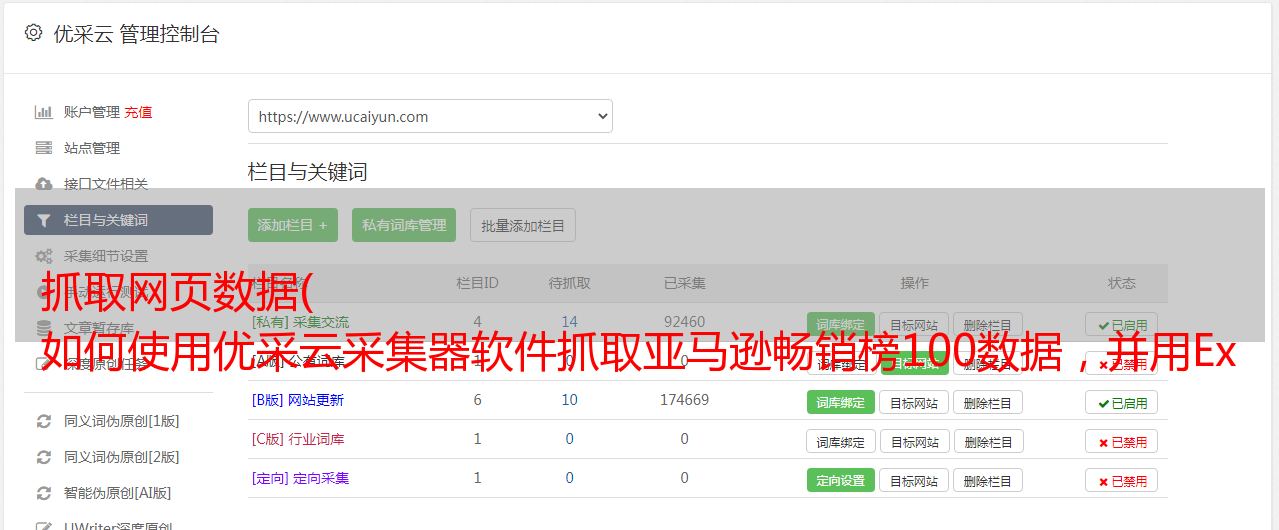This screenshot has height=530, width=1279.
Task: Click 词库绑定 for [B版] 网站更新 row
Action: [x=841, y=402]
